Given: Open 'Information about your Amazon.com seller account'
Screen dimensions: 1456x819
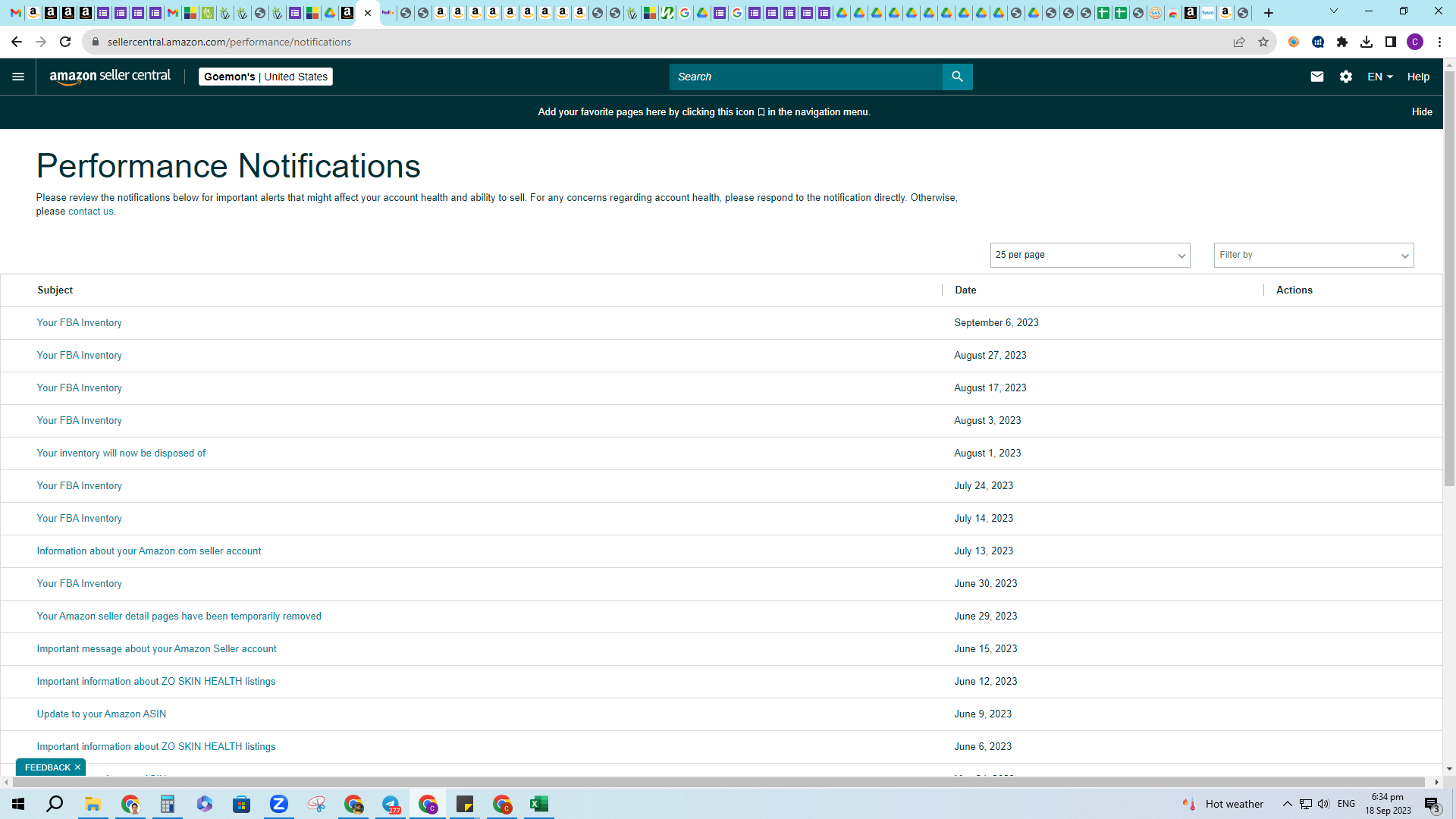Looking at the screenshot, I should [149, 551].
